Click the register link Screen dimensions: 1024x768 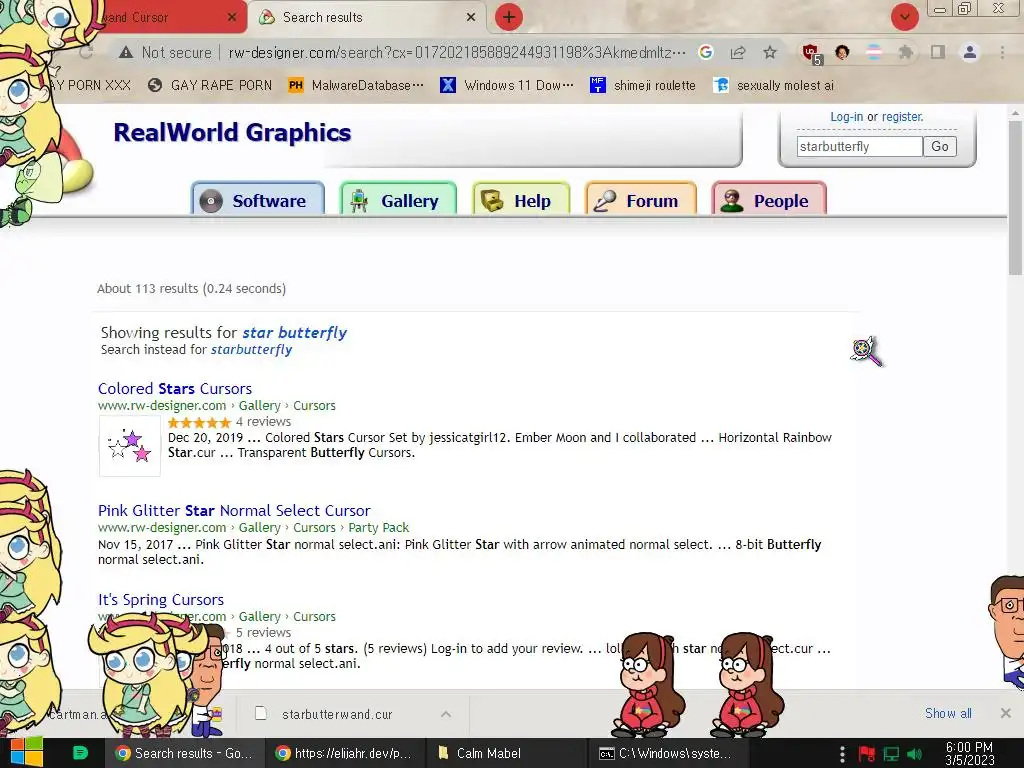click(903, 117)
